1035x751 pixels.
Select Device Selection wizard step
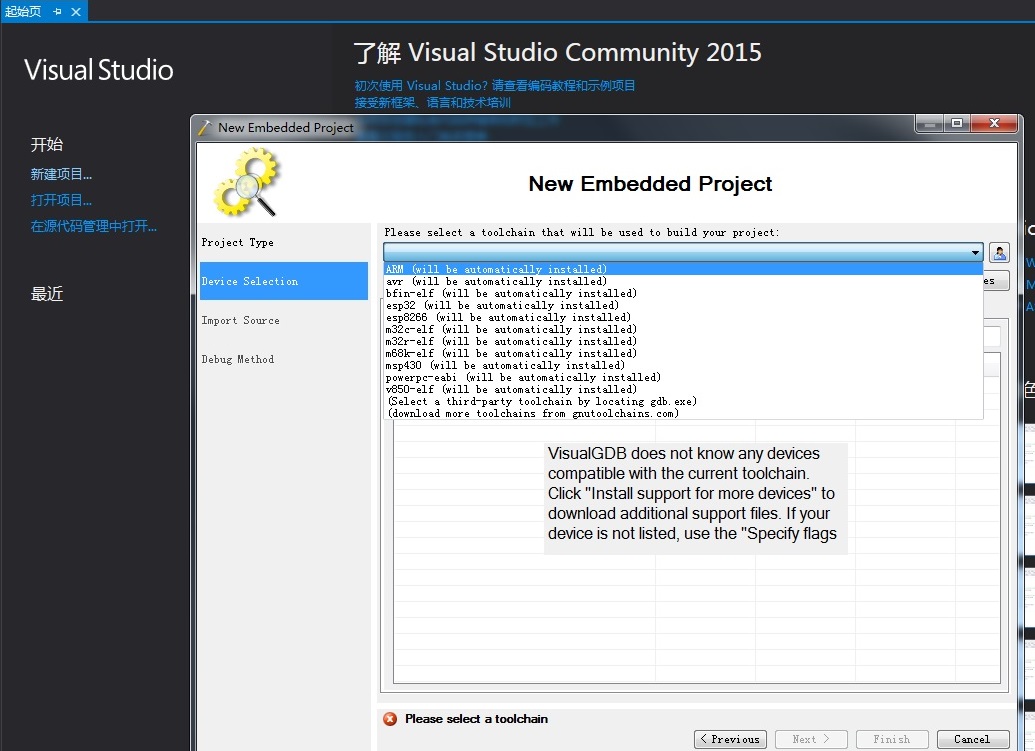click(284, 281)
